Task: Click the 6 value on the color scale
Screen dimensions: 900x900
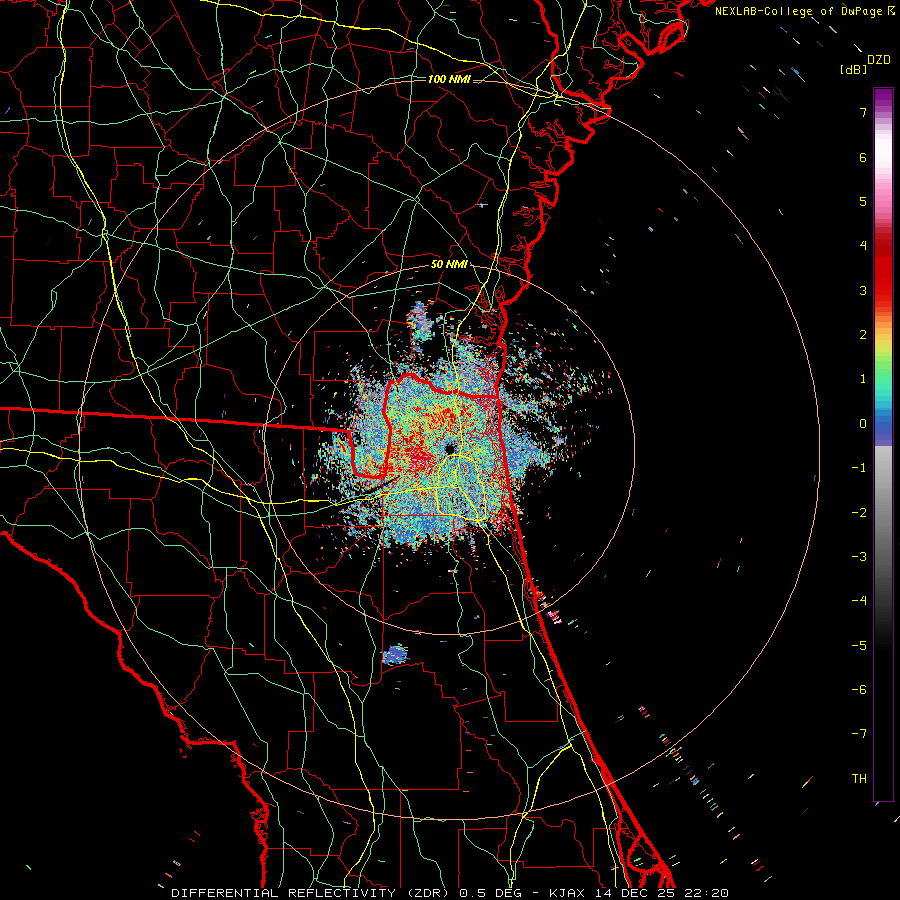Action: tap(863, 157)
